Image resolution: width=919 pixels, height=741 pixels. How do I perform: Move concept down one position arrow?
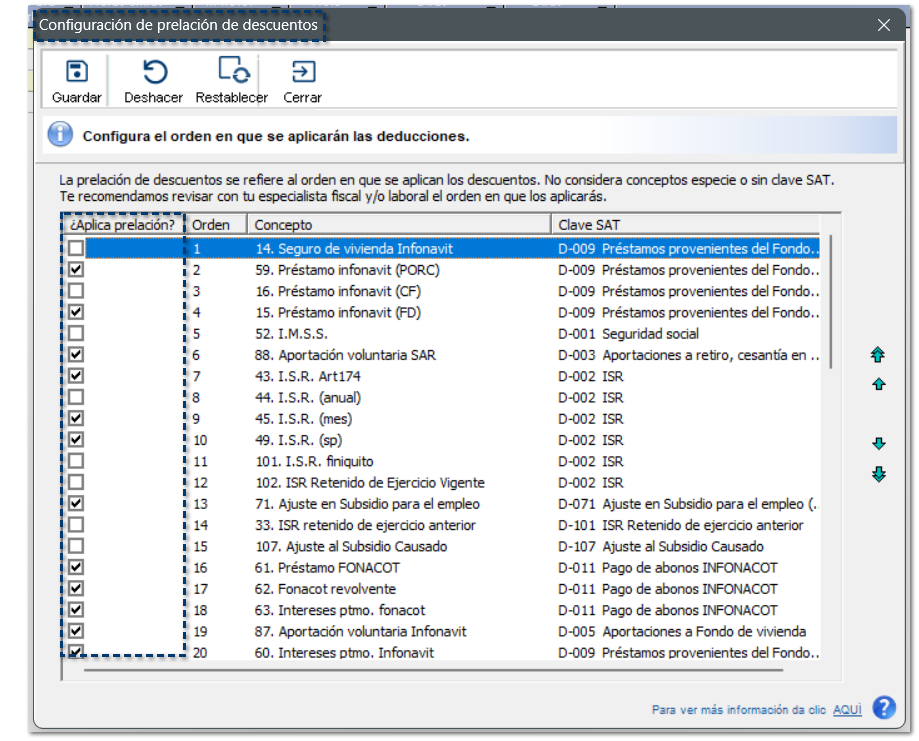point(878,444)
